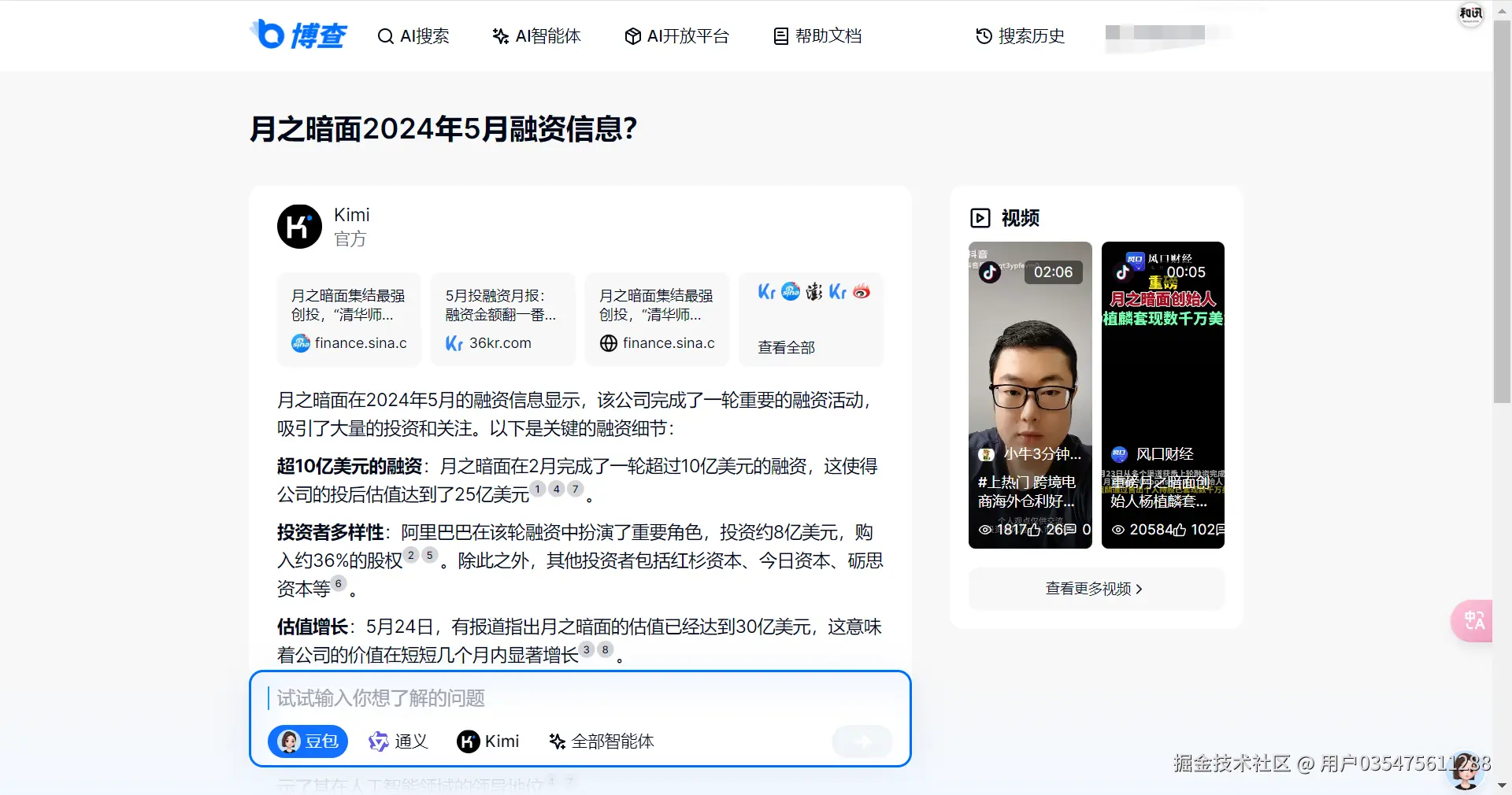Click citation 6 after 资本等

(x=339, y=583)
